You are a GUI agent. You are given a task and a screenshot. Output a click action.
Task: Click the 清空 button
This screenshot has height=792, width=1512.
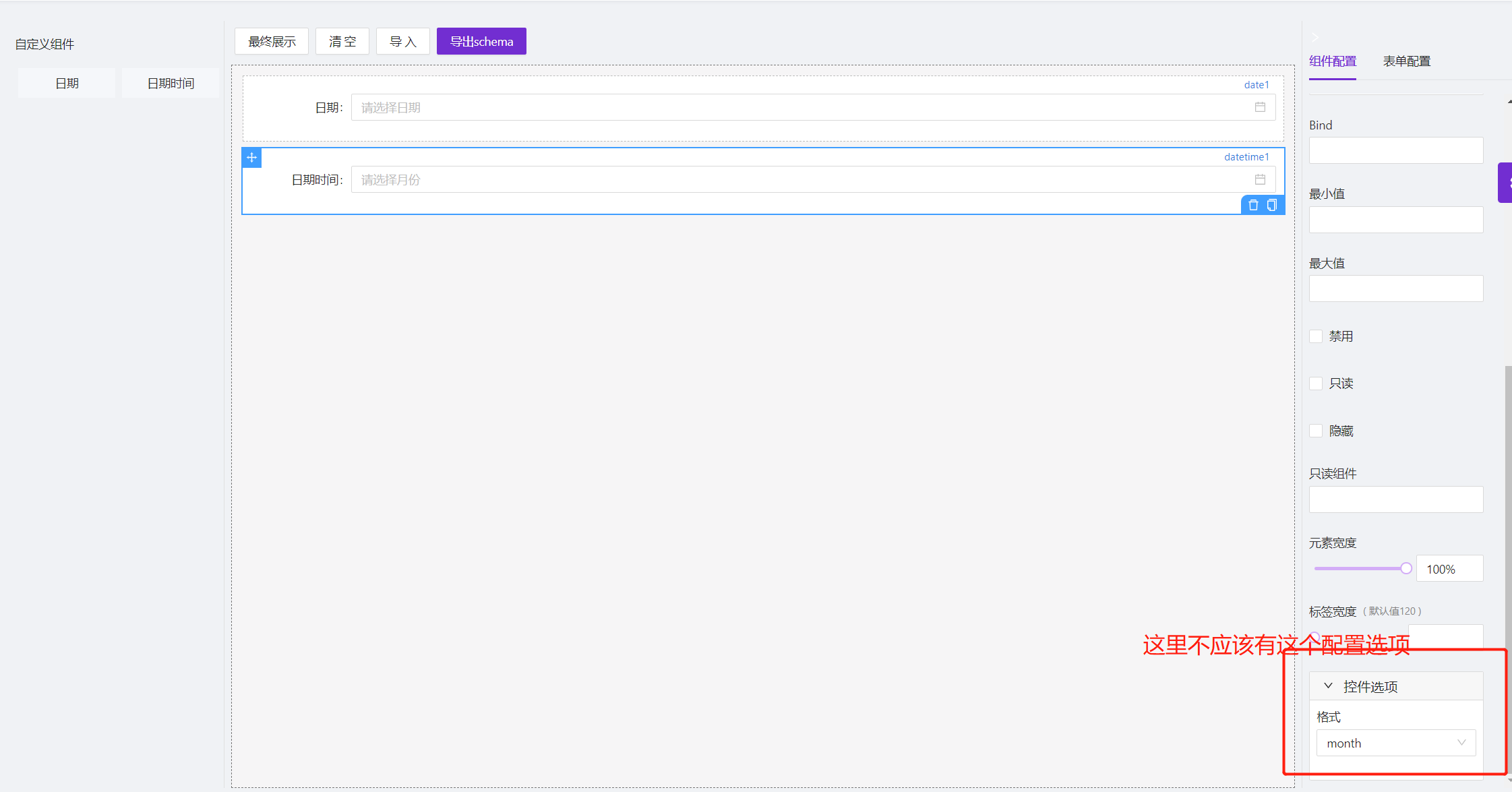342,42
